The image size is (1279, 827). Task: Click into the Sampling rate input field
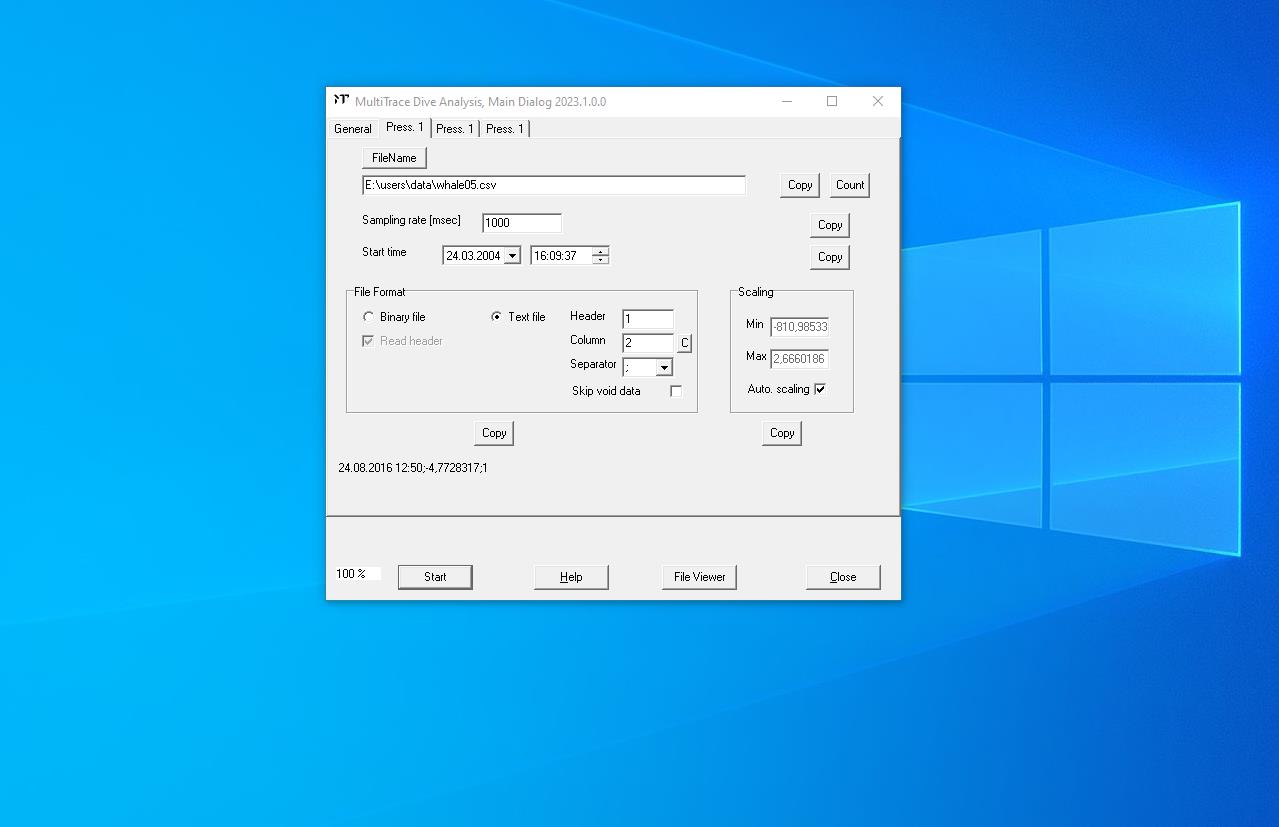click(x=521, y=223)
